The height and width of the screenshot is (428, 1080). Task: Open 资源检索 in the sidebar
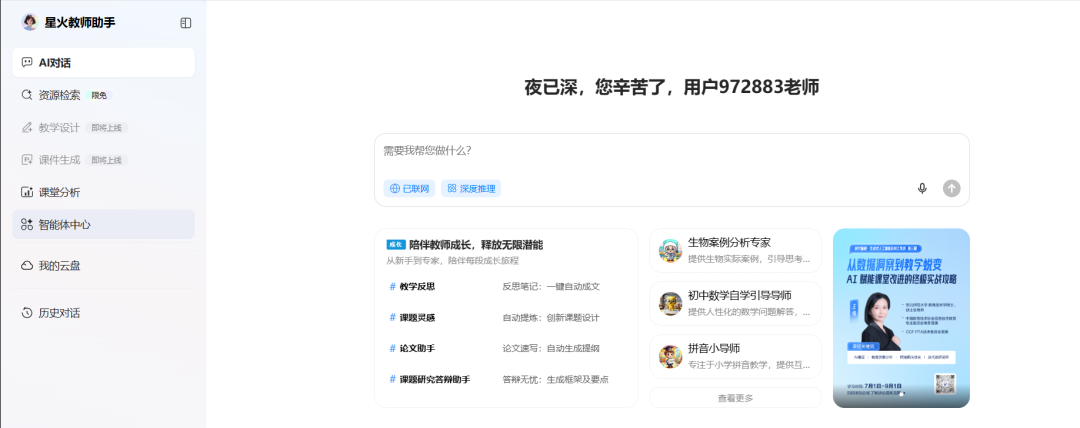(103, 95)
